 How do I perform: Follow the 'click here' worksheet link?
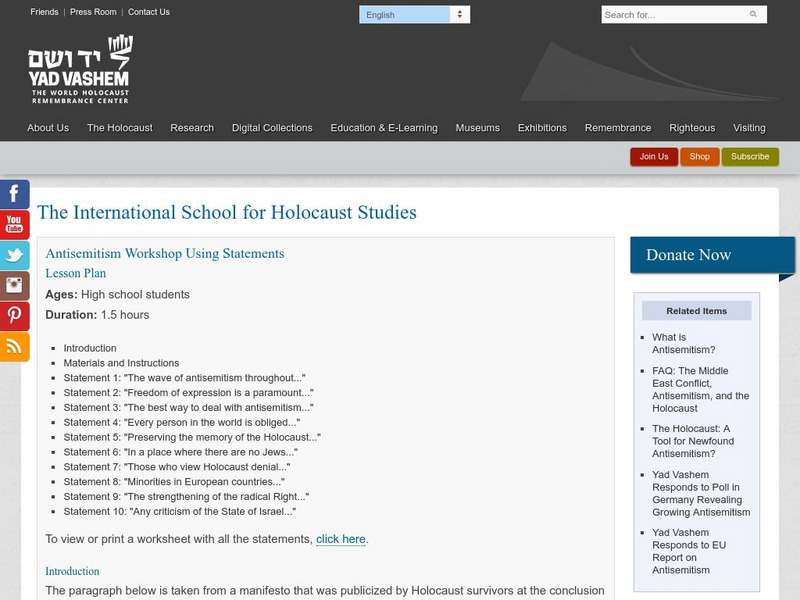pos(341,539)
